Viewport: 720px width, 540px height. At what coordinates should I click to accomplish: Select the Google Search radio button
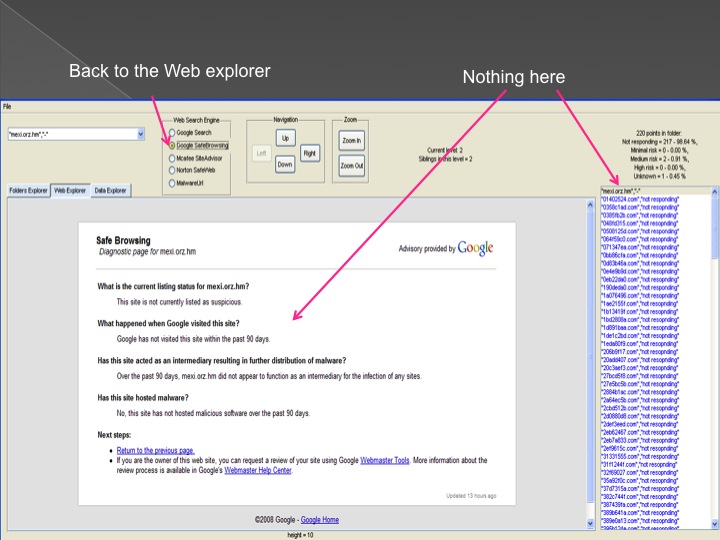click(x=172, y=133)
